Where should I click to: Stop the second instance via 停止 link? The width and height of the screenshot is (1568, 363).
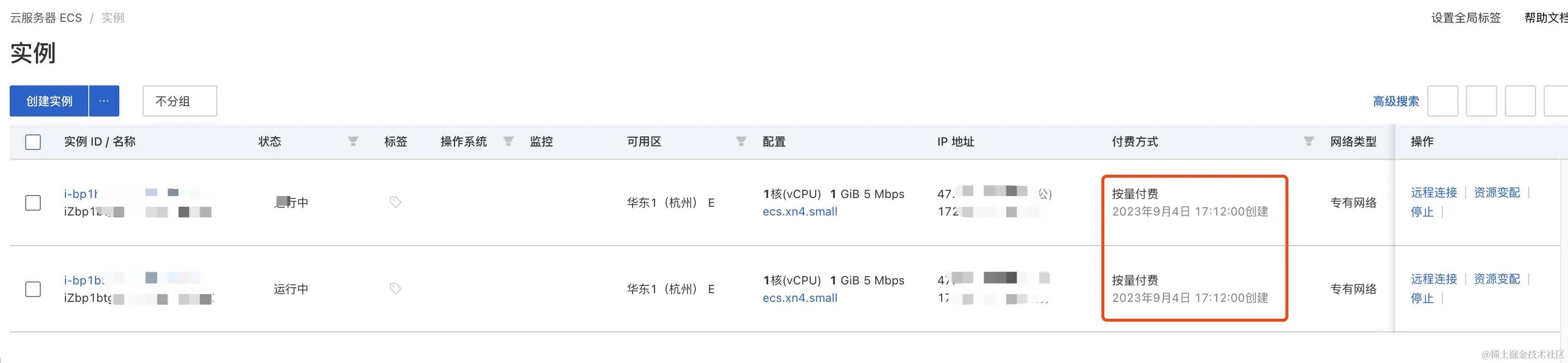pyautogui.click(x=1422, y=298)
